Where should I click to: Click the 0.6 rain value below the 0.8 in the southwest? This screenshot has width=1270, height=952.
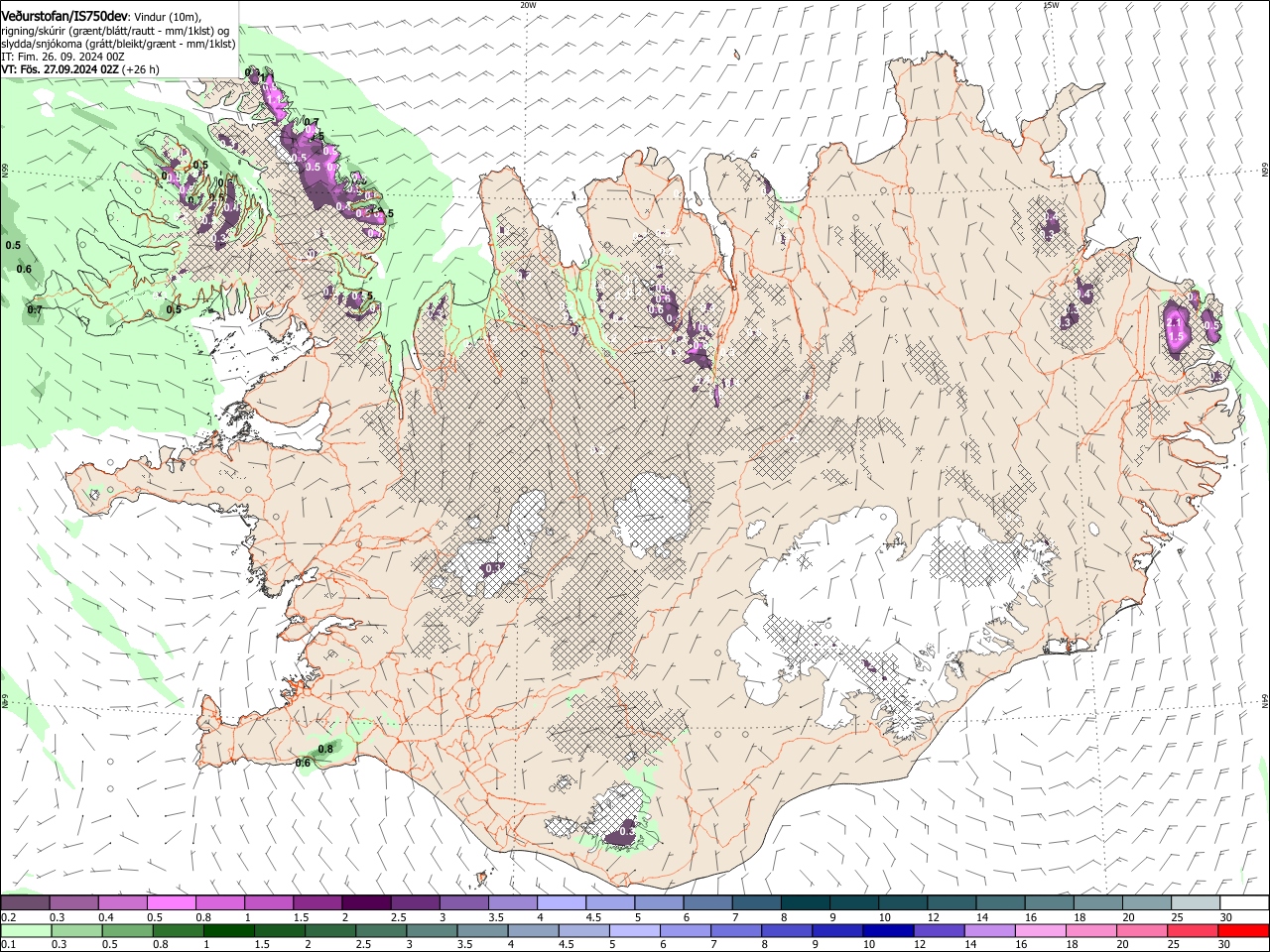(x=303, y=763)
